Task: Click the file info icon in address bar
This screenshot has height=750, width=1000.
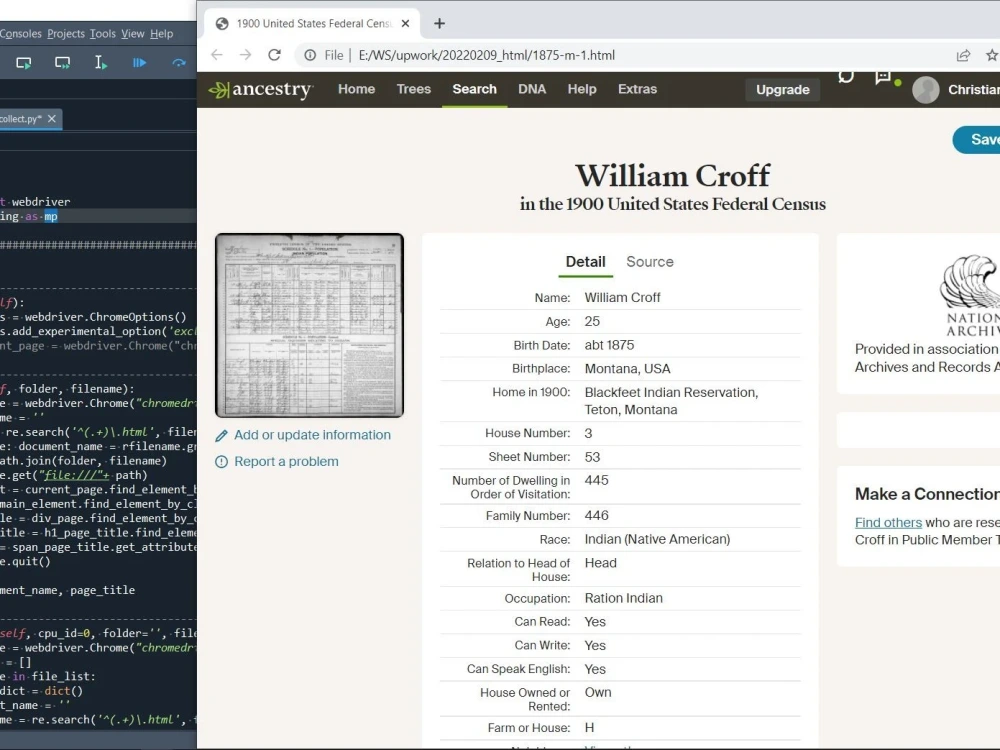Action: pyautogui.click(x=310, y=55)
